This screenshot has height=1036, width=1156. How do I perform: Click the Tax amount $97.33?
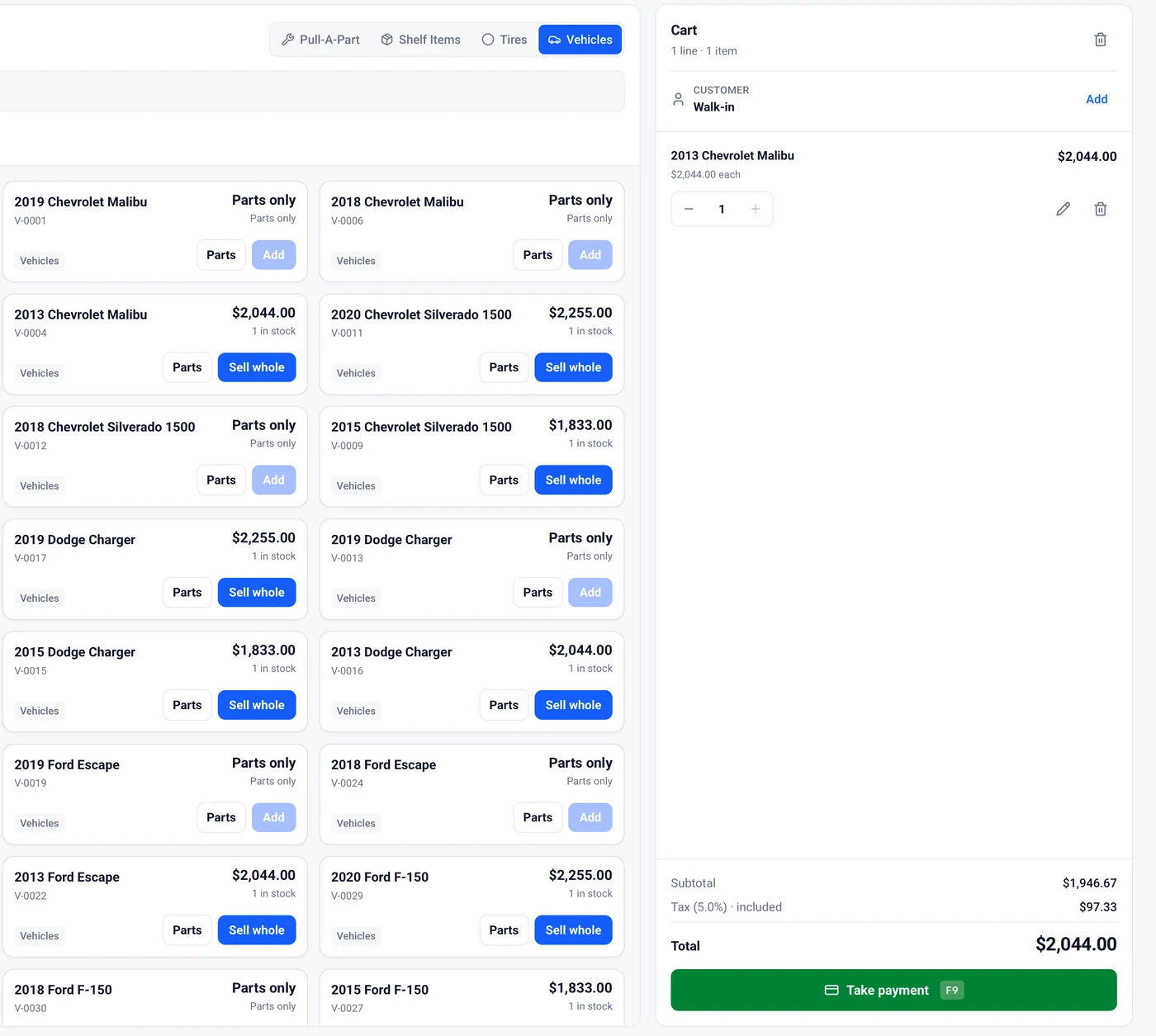point(1097,907)
